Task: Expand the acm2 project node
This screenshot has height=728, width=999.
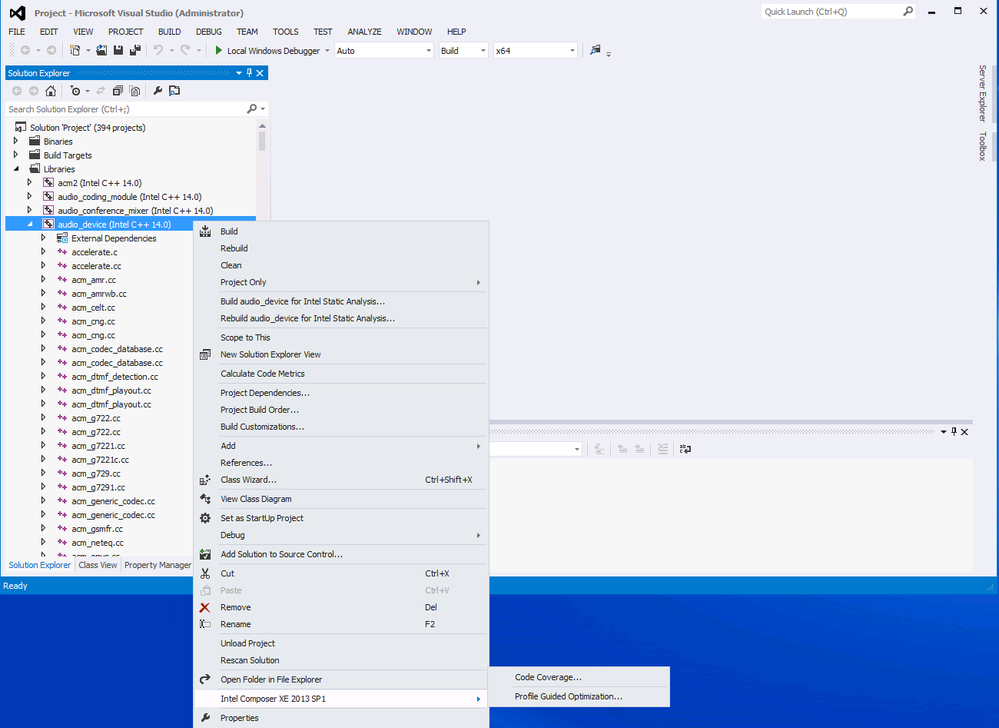Action: coord(29,182)
